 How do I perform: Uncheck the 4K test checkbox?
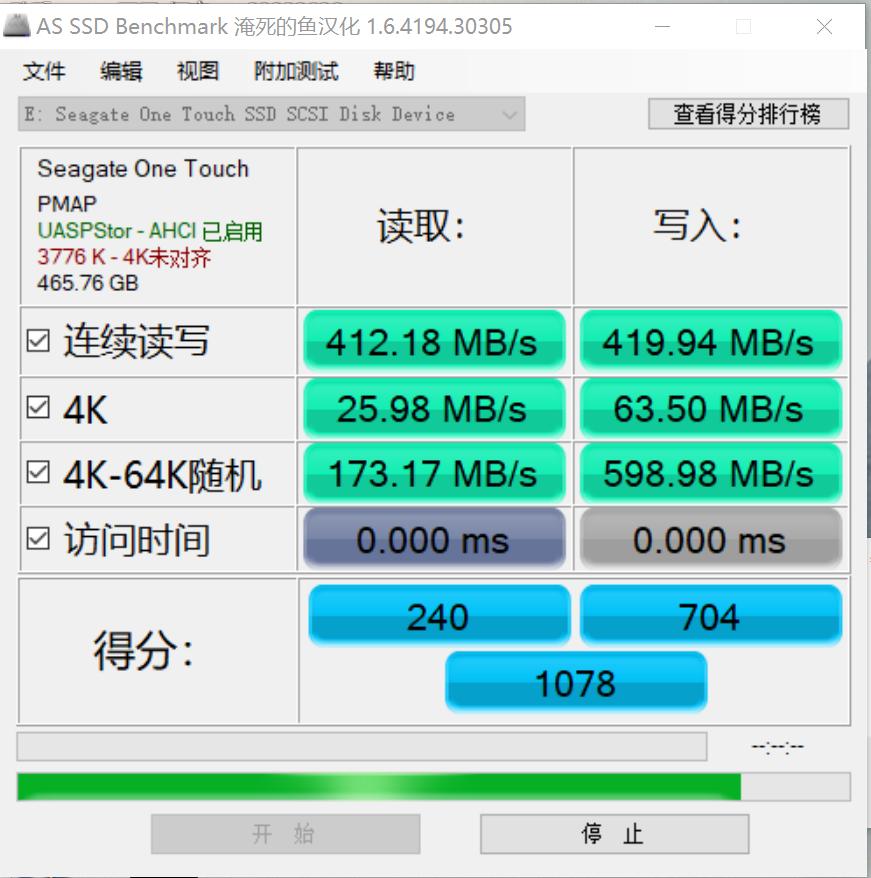click(x=38, y=407)
